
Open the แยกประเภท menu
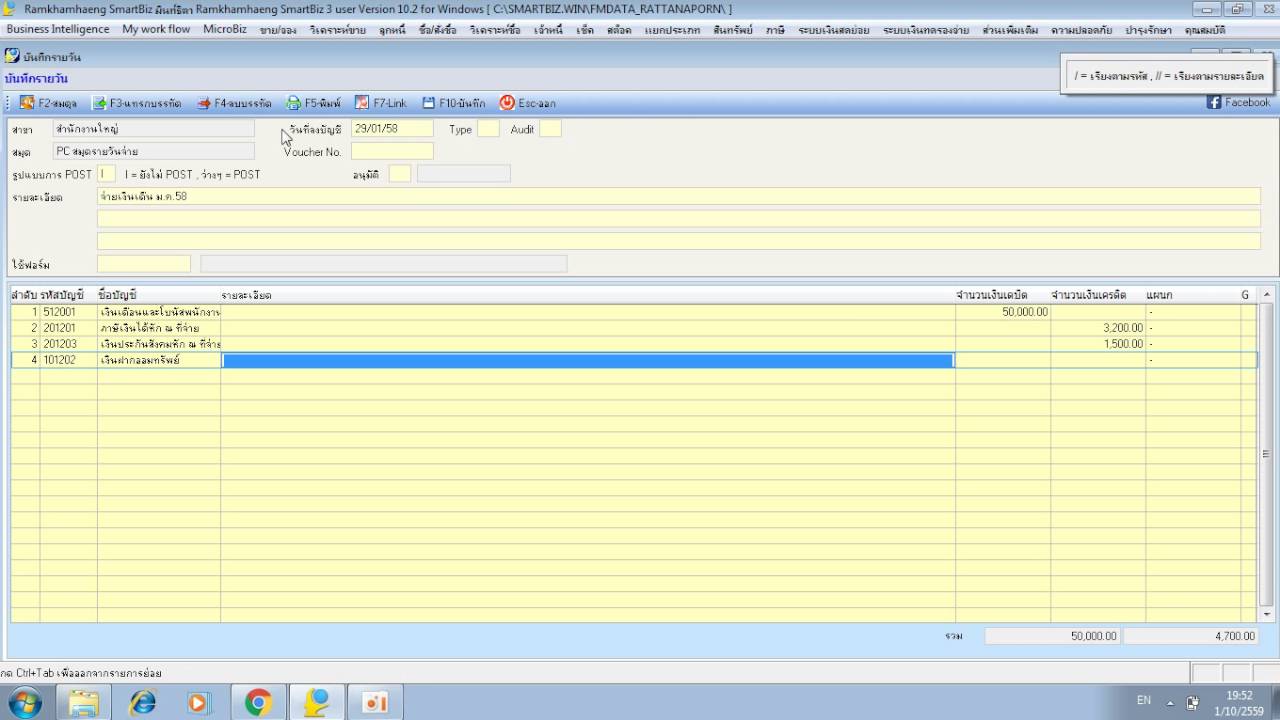[x=672, y=30]
